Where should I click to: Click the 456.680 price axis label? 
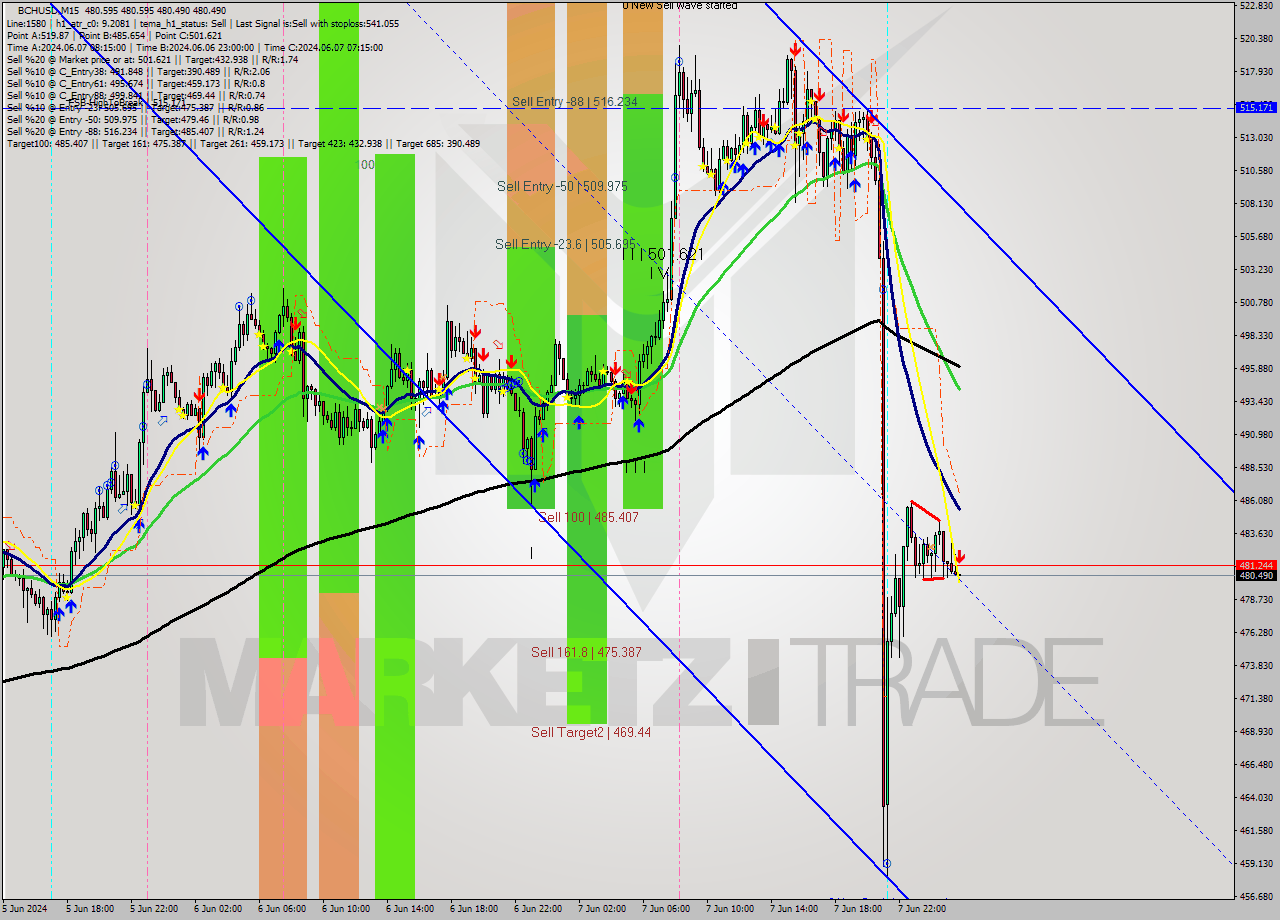click(1256, 896)
